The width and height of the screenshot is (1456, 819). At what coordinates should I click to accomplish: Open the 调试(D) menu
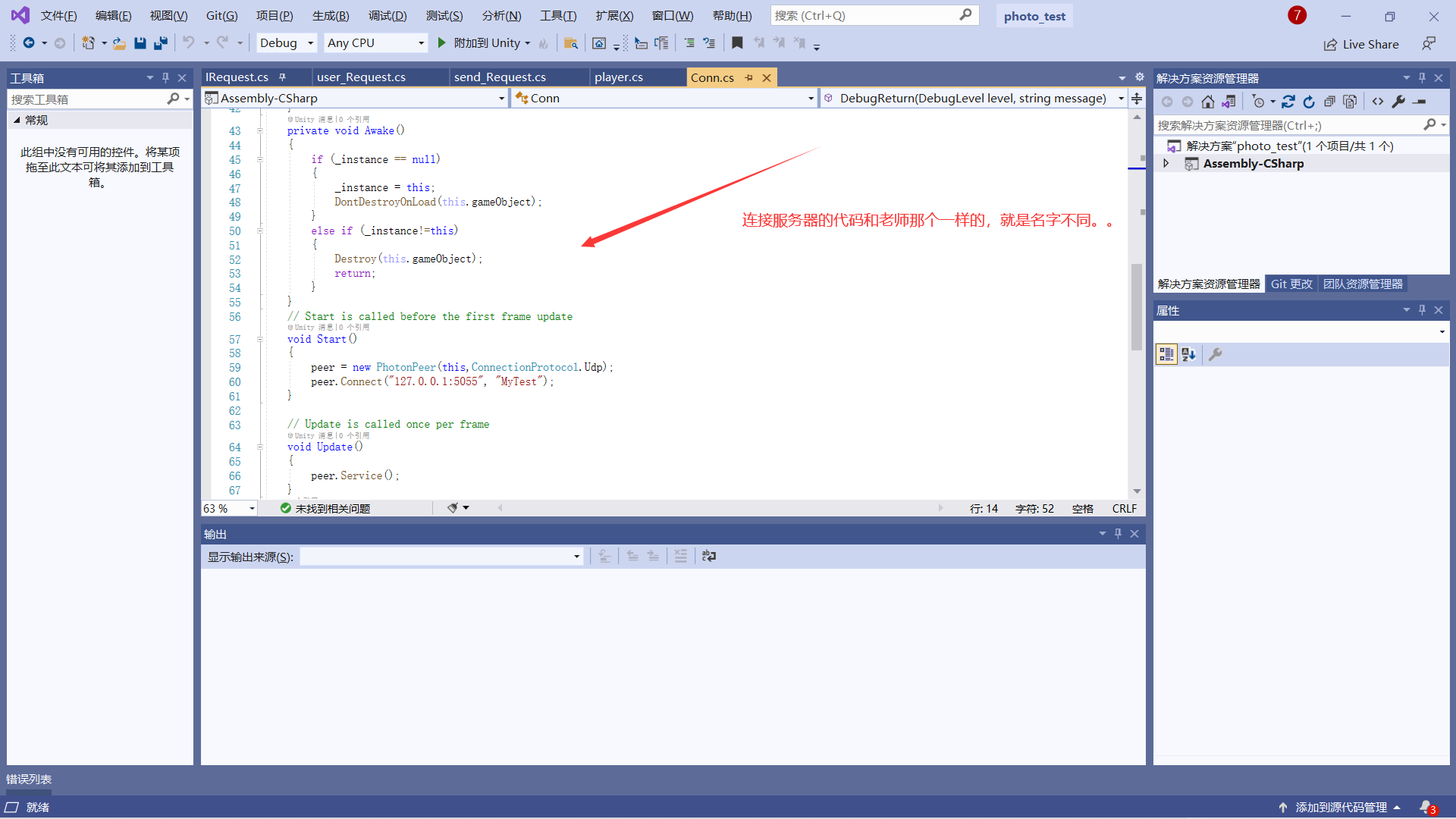pos(388,15)
